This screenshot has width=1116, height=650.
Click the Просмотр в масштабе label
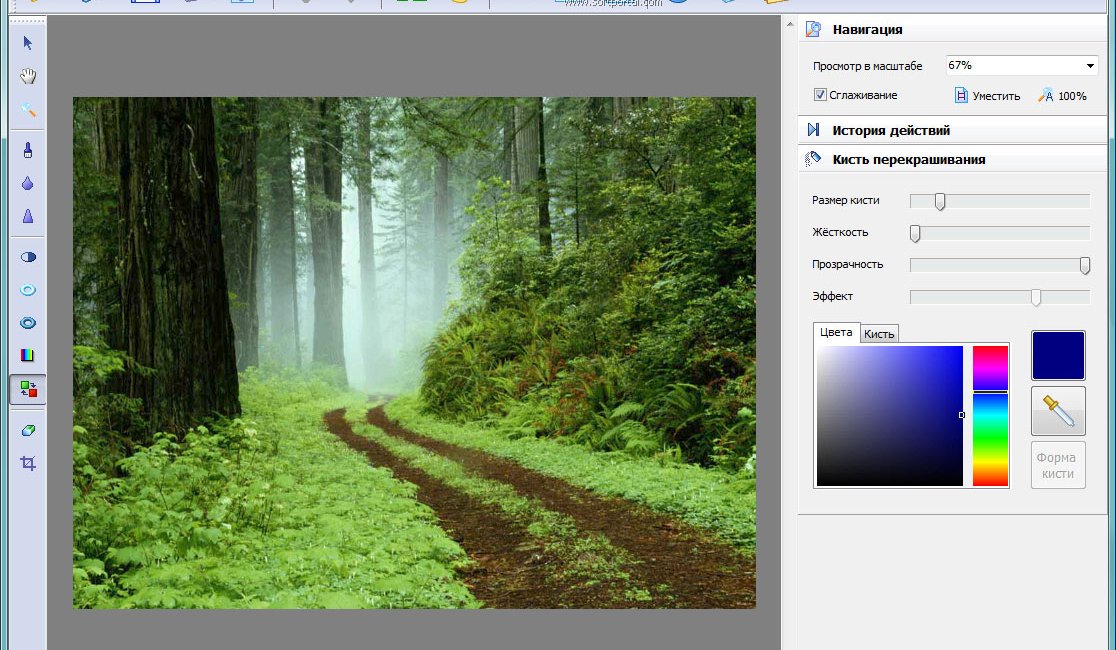coord(868,65)
